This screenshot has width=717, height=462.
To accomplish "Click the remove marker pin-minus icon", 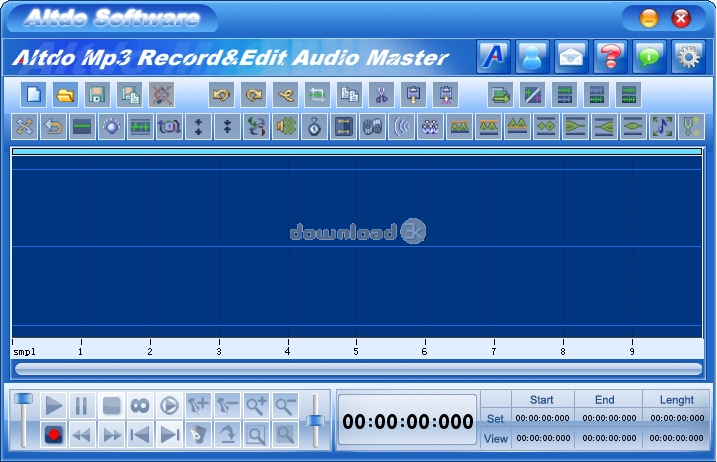I will 227,405.
